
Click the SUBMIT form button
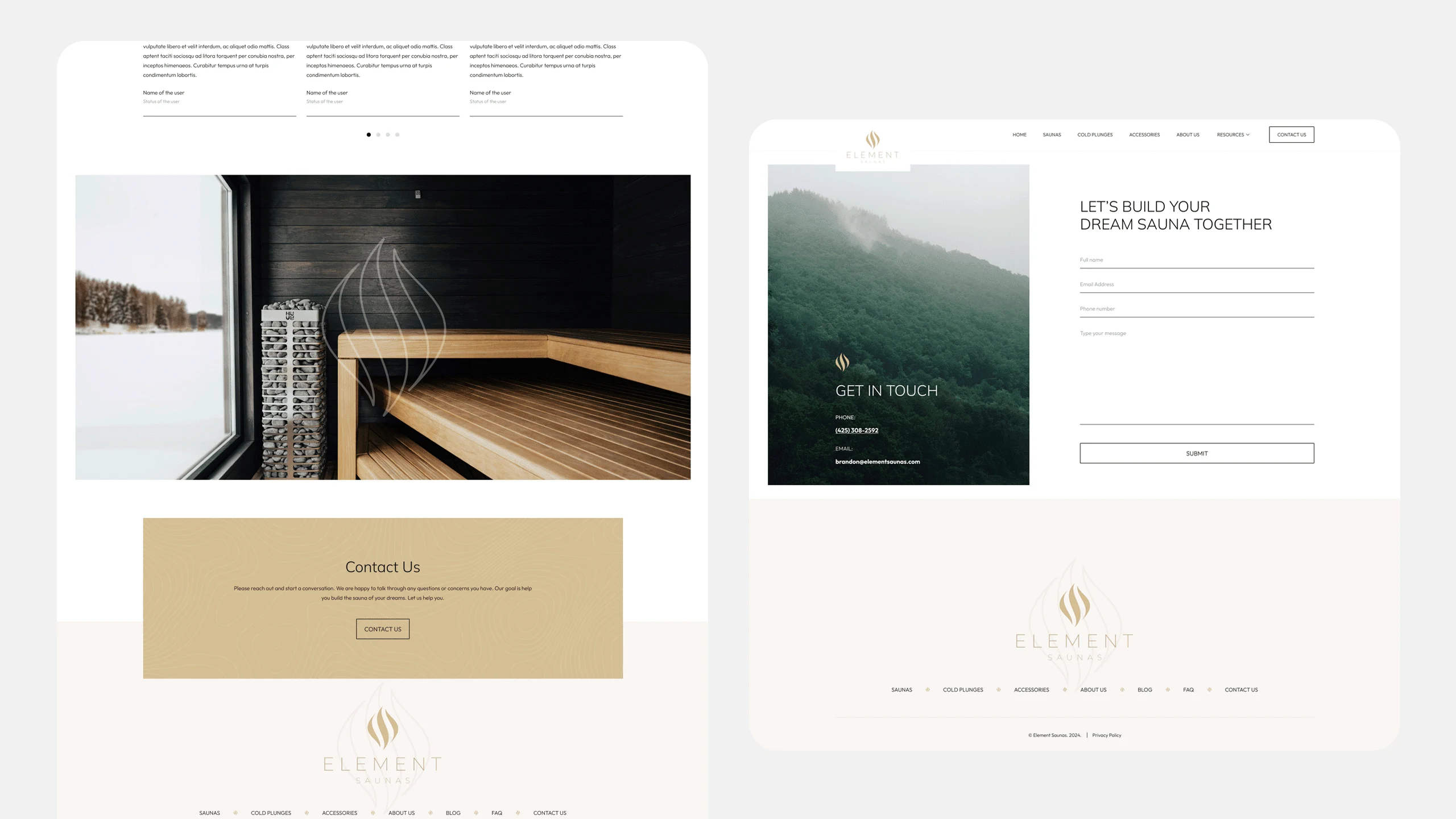[x=1196, y=453]
